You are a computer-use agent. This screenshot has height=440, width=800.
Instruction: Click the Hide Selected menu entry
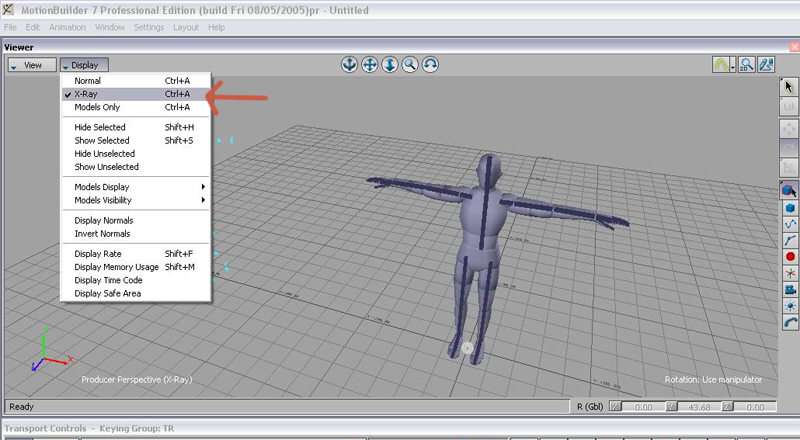pyautogui.click(x=100, y=127)
